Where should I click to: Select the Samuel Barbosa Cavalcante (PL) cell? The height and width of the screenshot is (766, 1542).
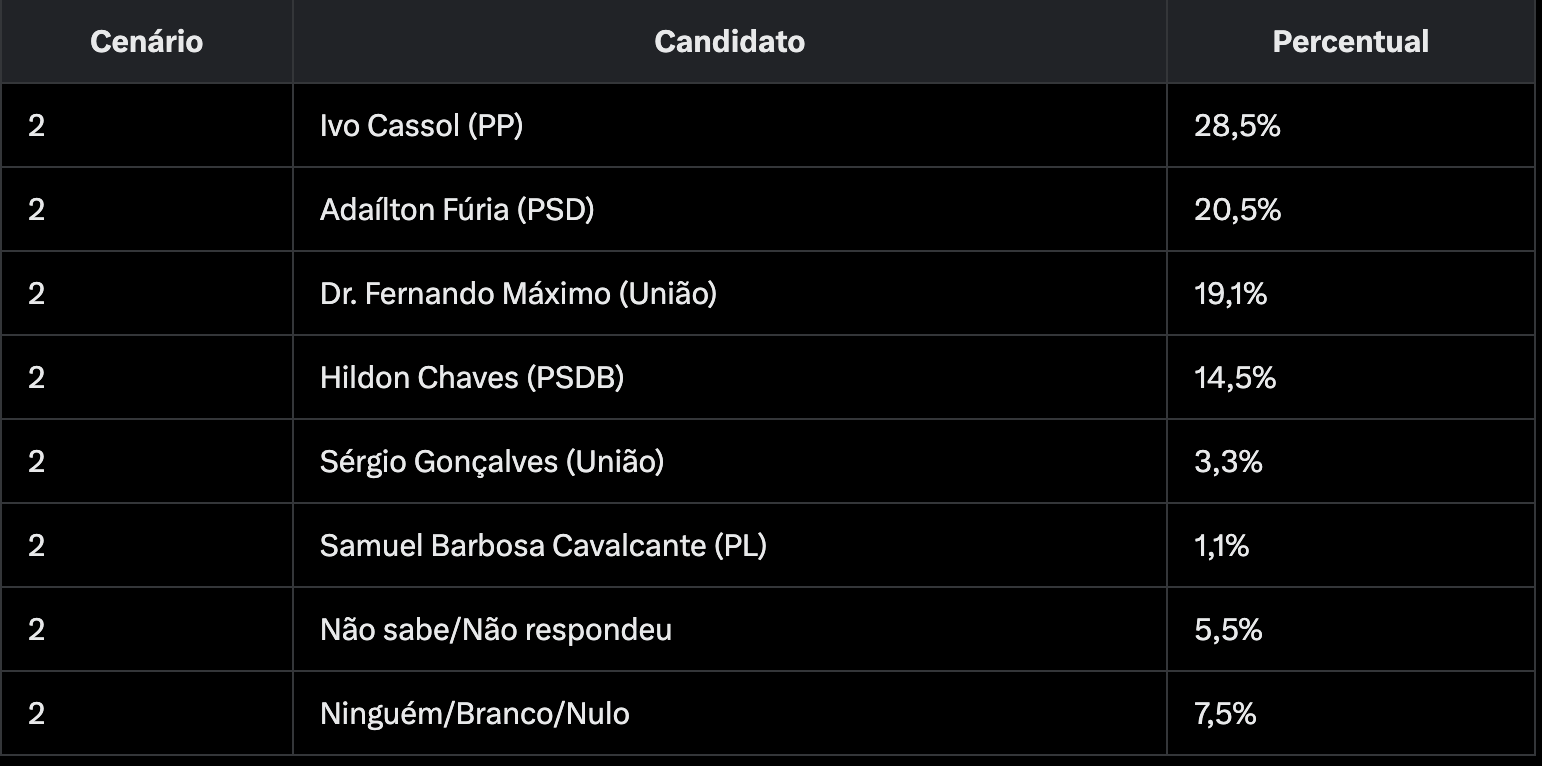pyautogui.click(x=543, y=546)
